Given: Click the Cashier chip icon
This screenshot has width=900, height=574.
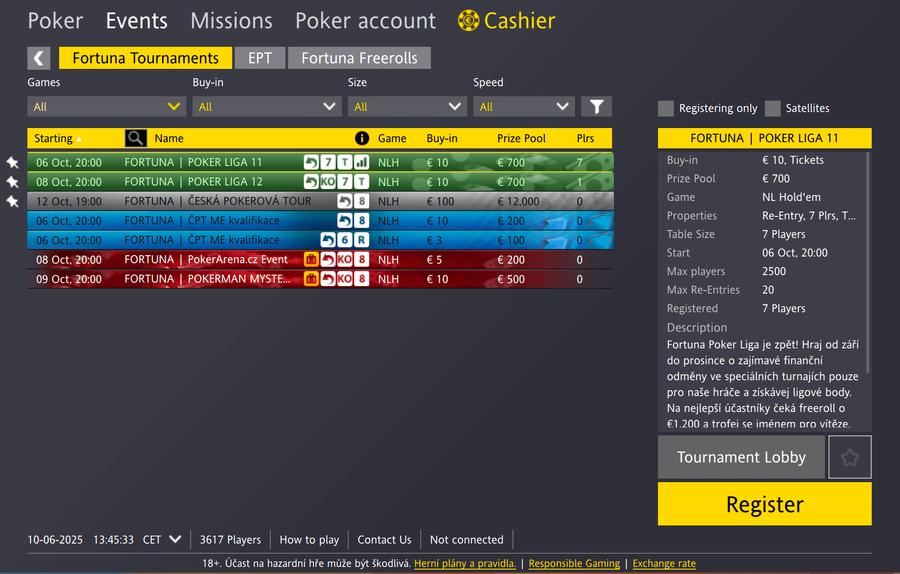Looking at the screenshot, I should click(x=468, y=20).
